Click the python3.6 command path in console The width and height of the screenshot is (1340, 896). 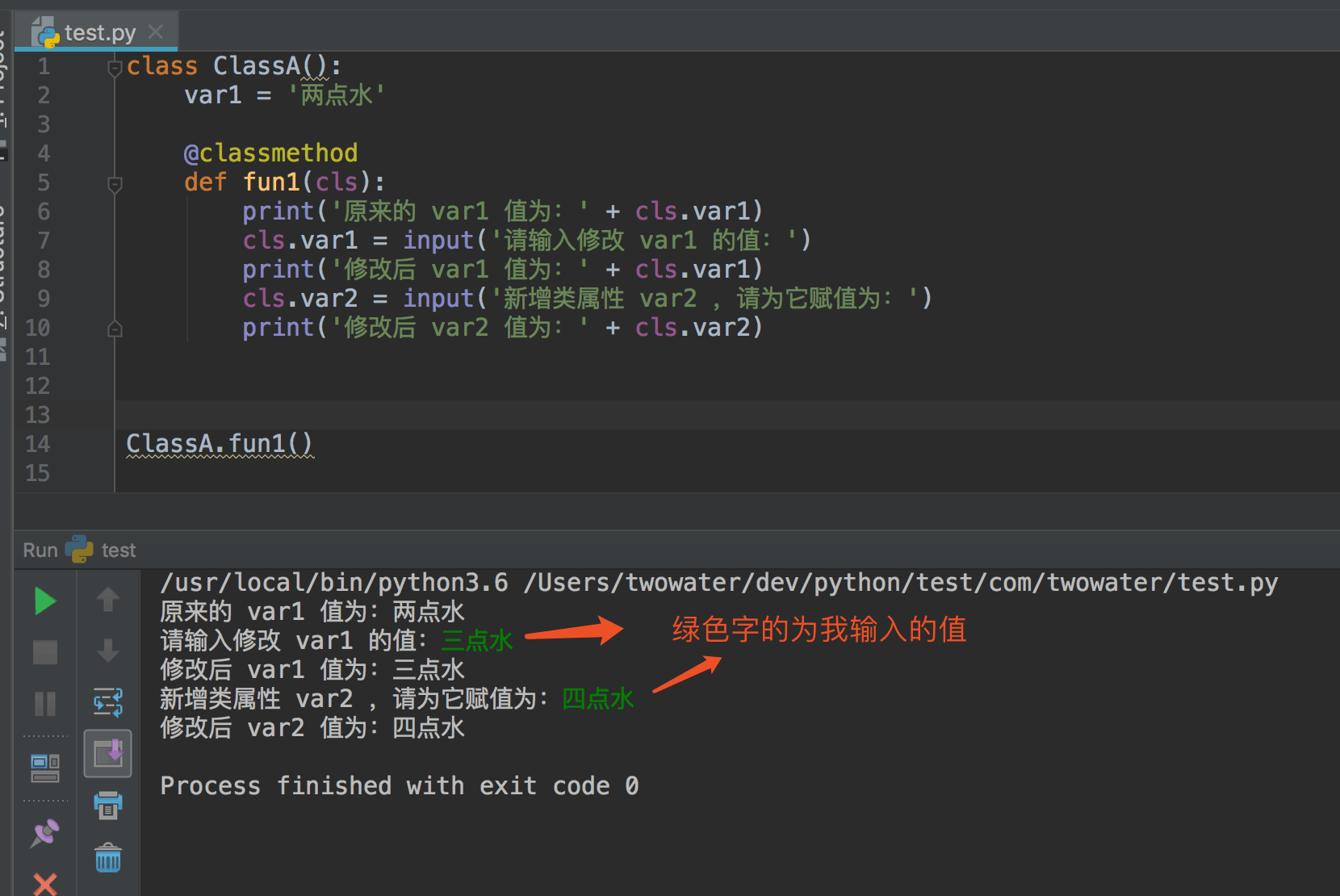[x=334, y=583]
